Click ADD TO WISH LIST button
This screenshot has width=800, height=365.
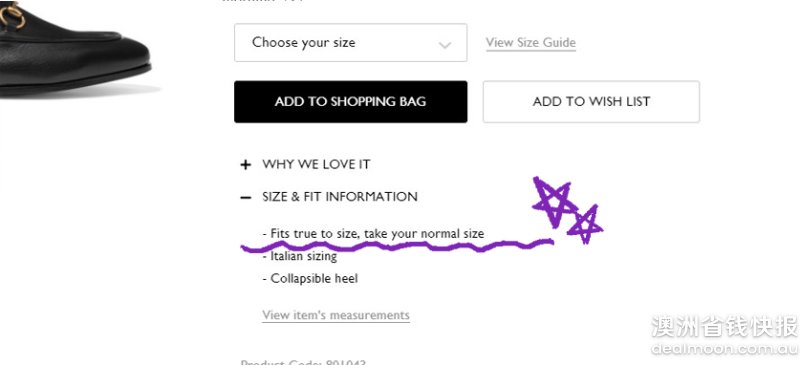pos(591,102)
